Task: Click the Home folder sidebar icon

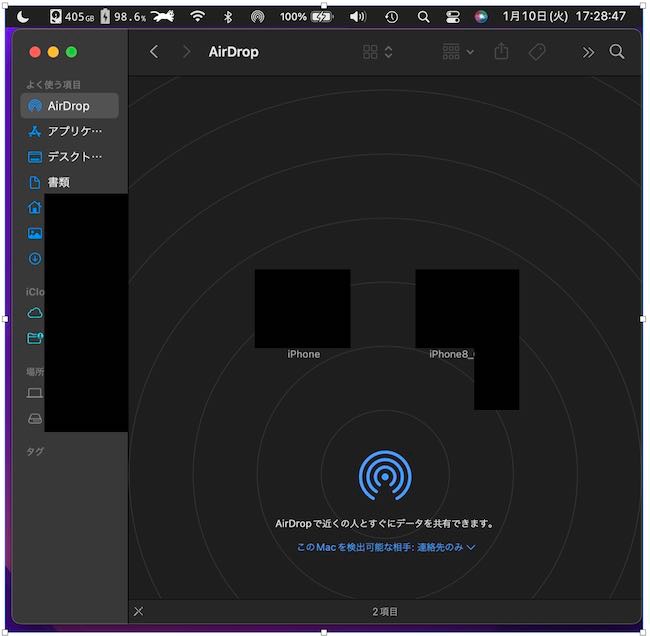Action: [35, 208]
